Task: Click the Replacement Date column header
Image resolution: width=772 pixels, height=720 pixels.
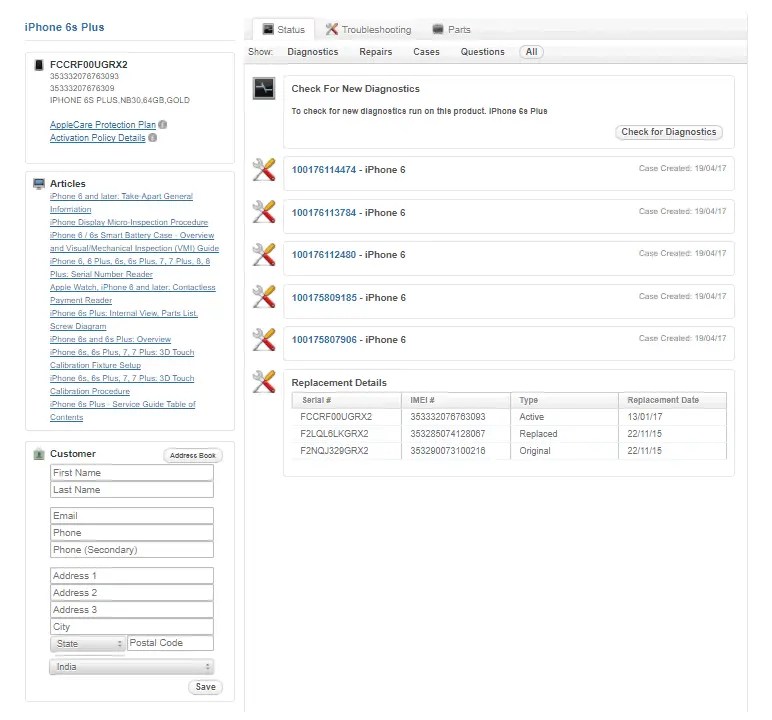Action: coord(673,400)
